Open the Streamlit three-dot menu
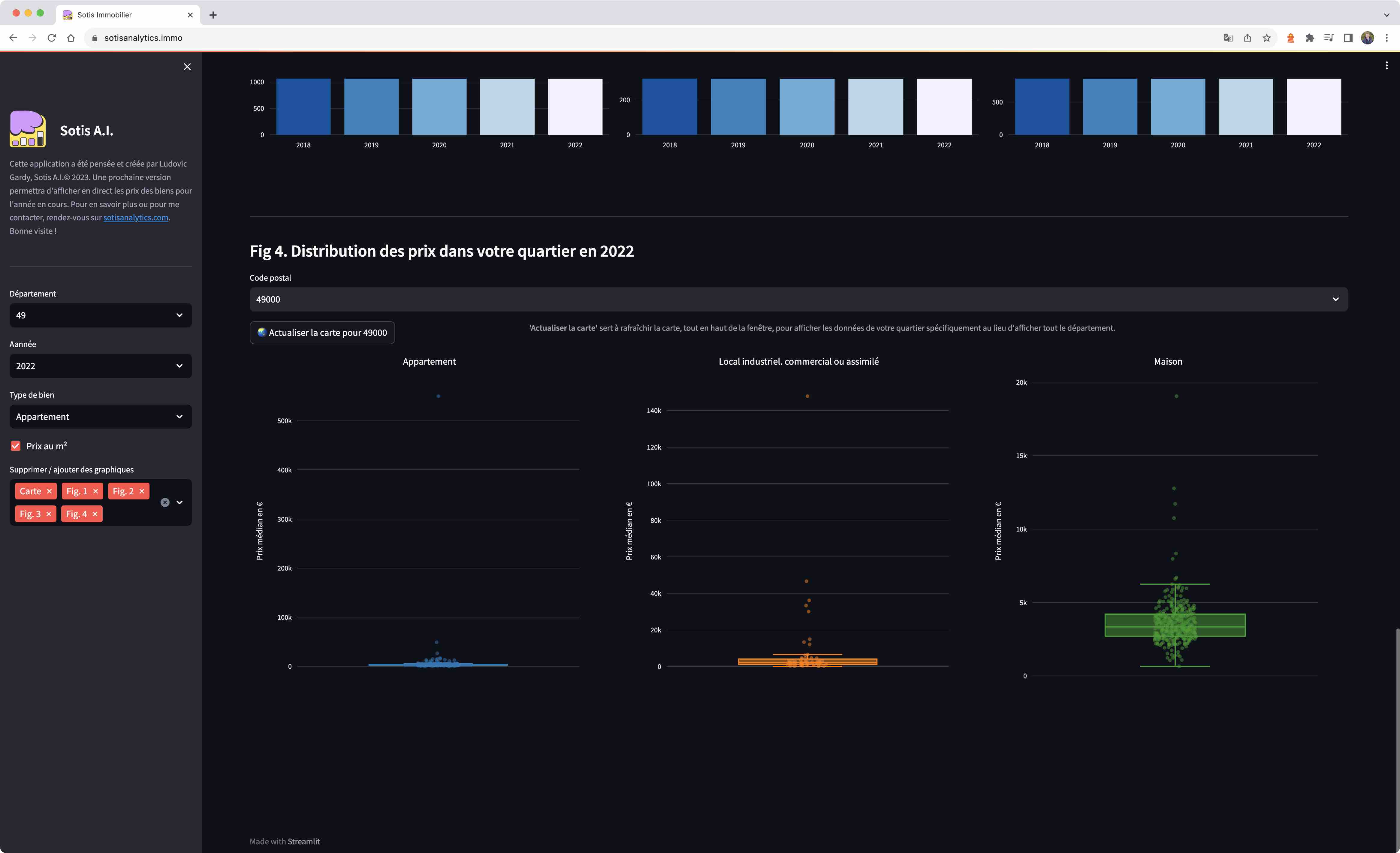The image size is (1400, 853). (x=1386, y=65)
